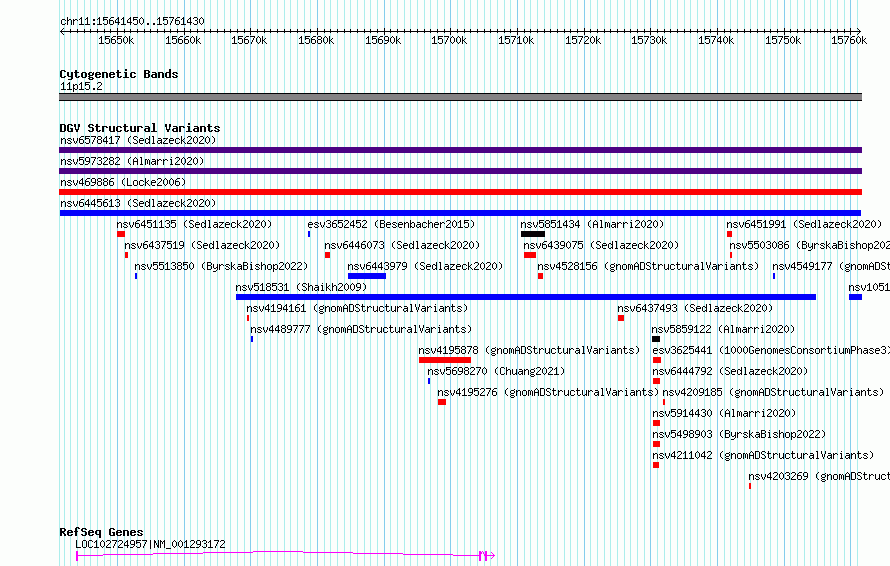This screenshot has height=566, width=890.
Task: Open the nsv5503086 ByrskaBishop variant label
Action: pyautogui.click(x=809, y=245)
